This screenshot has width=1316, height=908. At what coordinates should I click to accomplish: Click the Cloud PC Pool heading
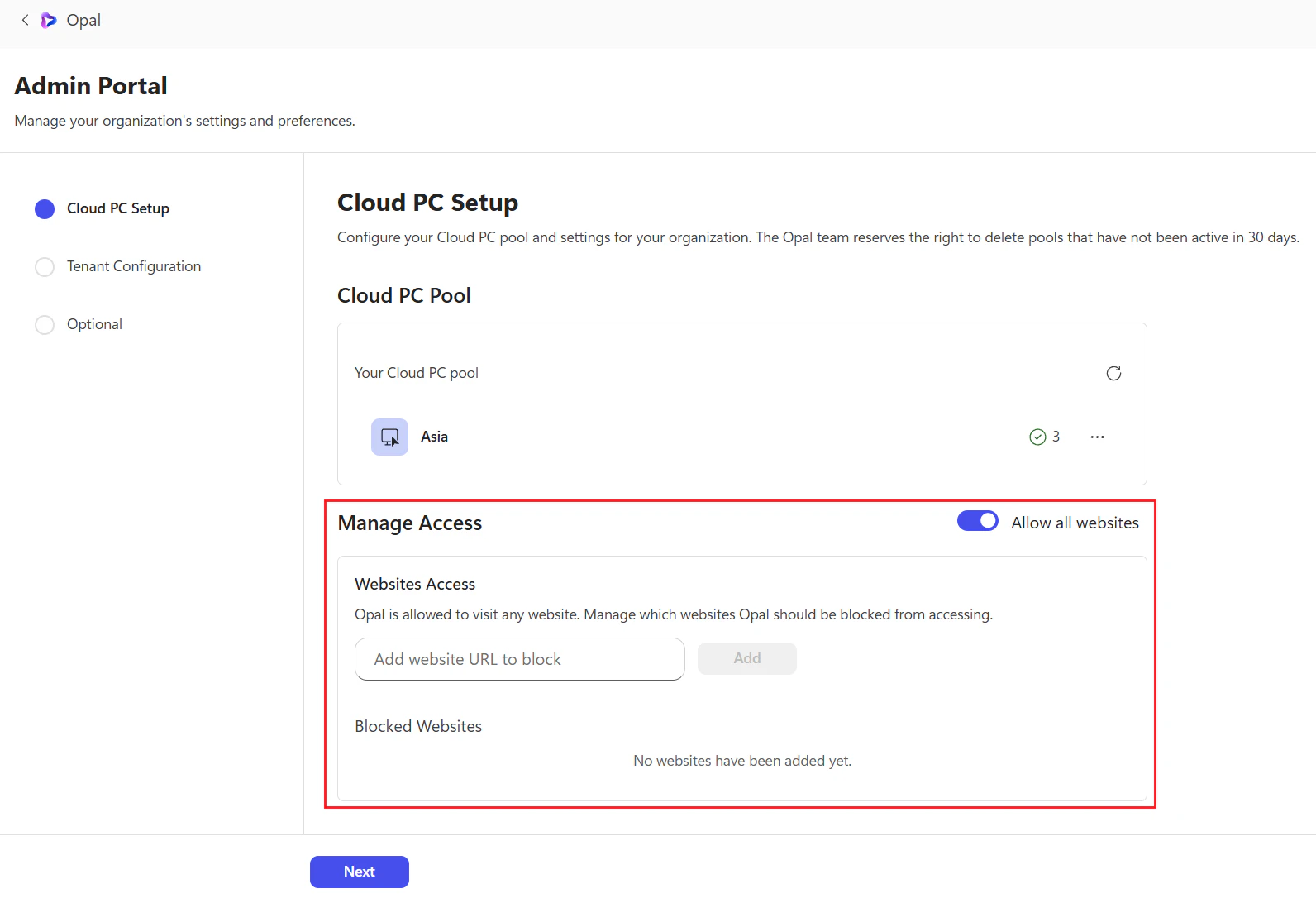point(404,295)
